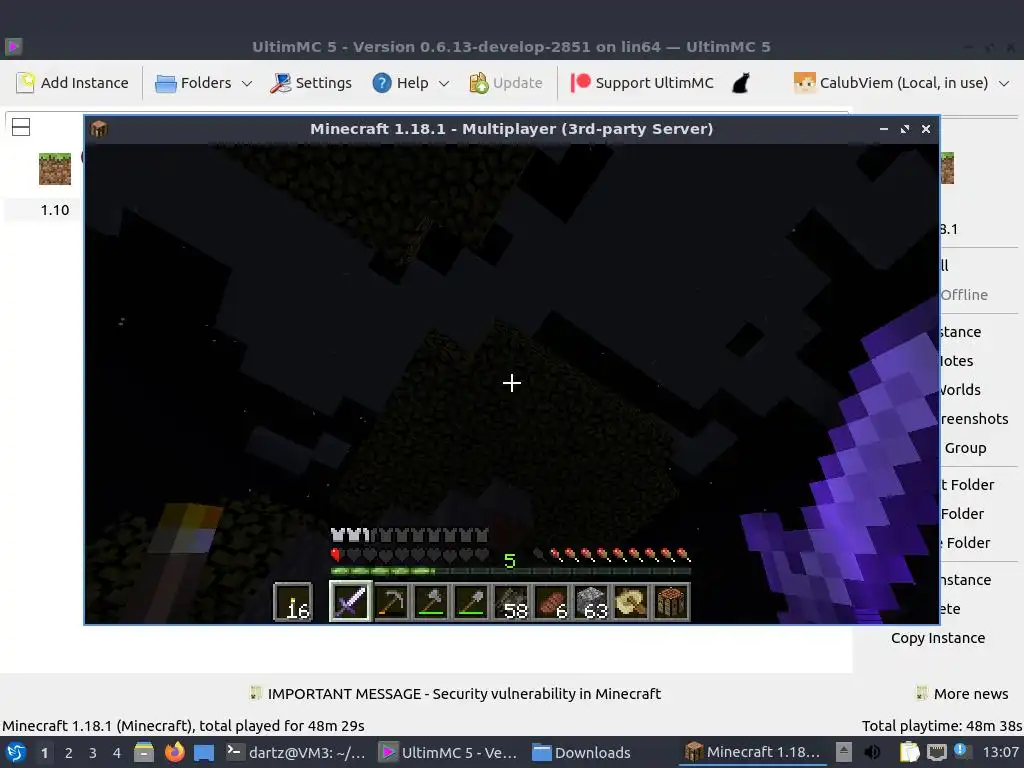The height and width of the screenshot is (768, 1024).
Task: Click the Add Instance toolbar button
Action: click(x=72, y=83)
